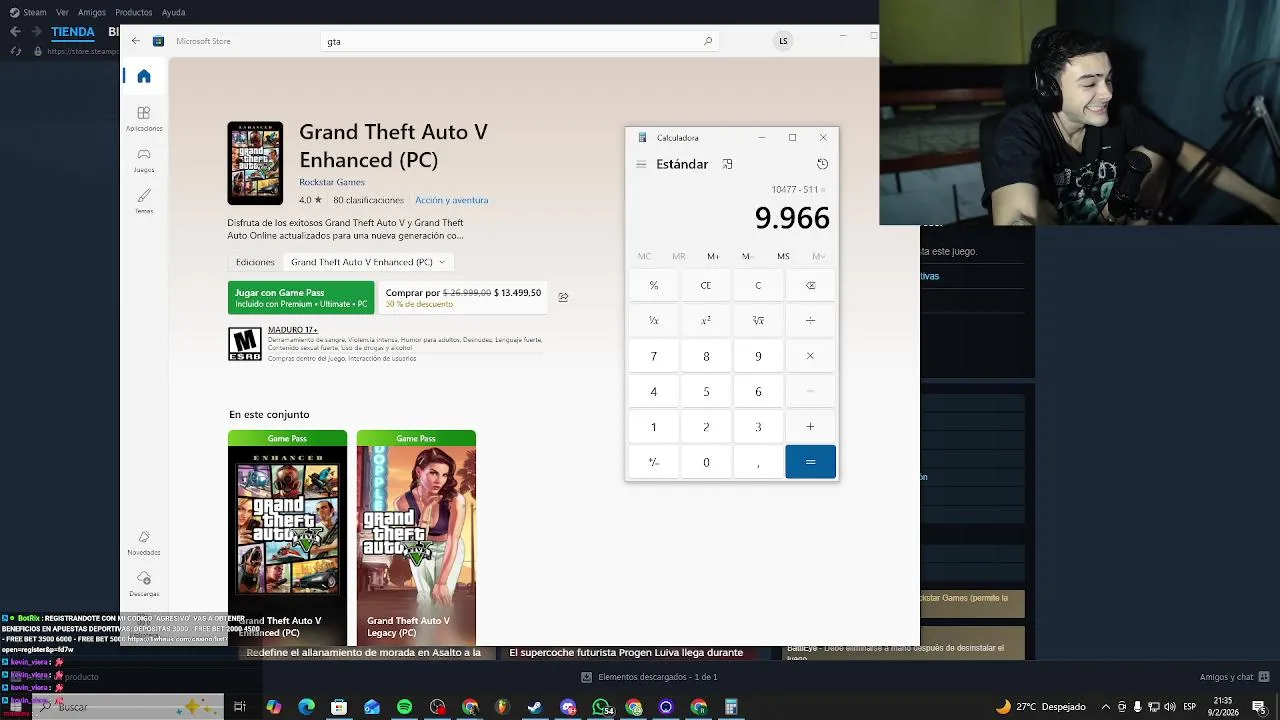Open Microsoft Edge from the taskbar
The height and width of the screenshot is (720, 1280).
click(x=306, y=707)
